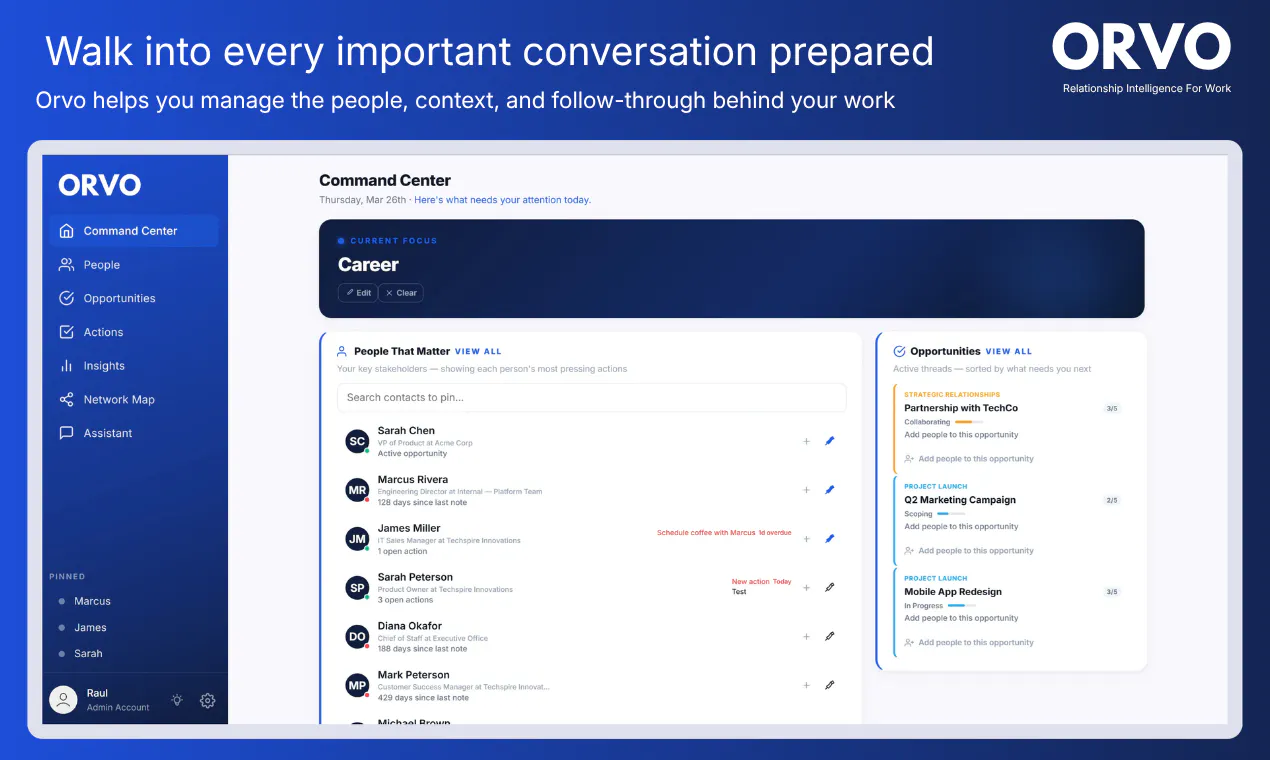Click the lightbulb icon near Raul
1270x760 pixels.
tap(177, 700)
